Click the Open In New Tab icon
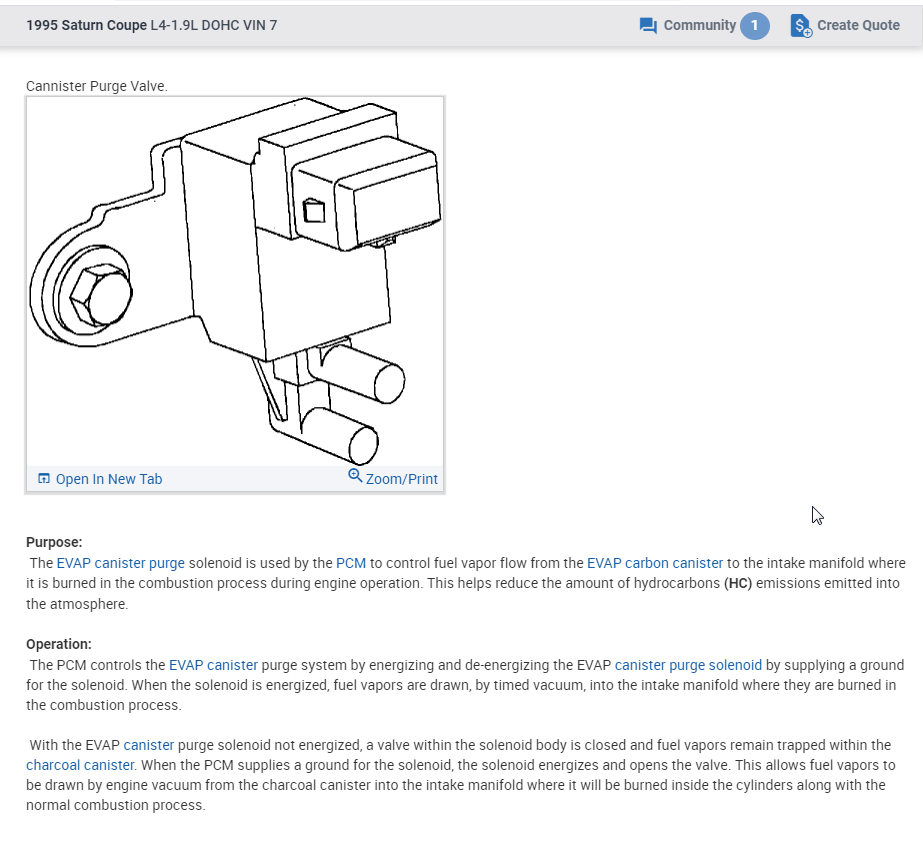The height and width of the screenshot is (842, 923). point(44,478)
